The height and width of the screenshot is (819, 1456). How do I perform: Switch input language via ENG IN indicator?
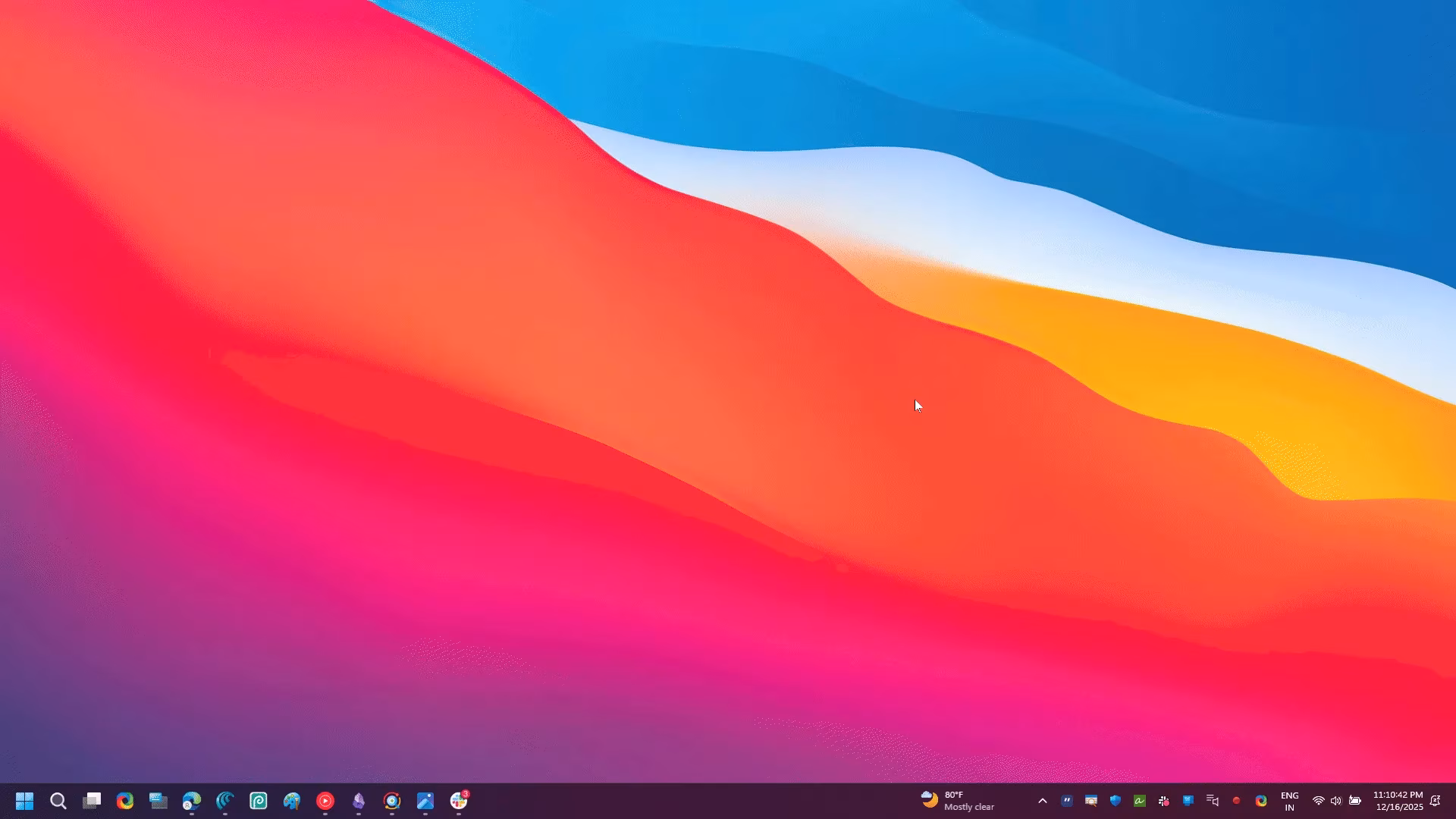coord(1289,800)
